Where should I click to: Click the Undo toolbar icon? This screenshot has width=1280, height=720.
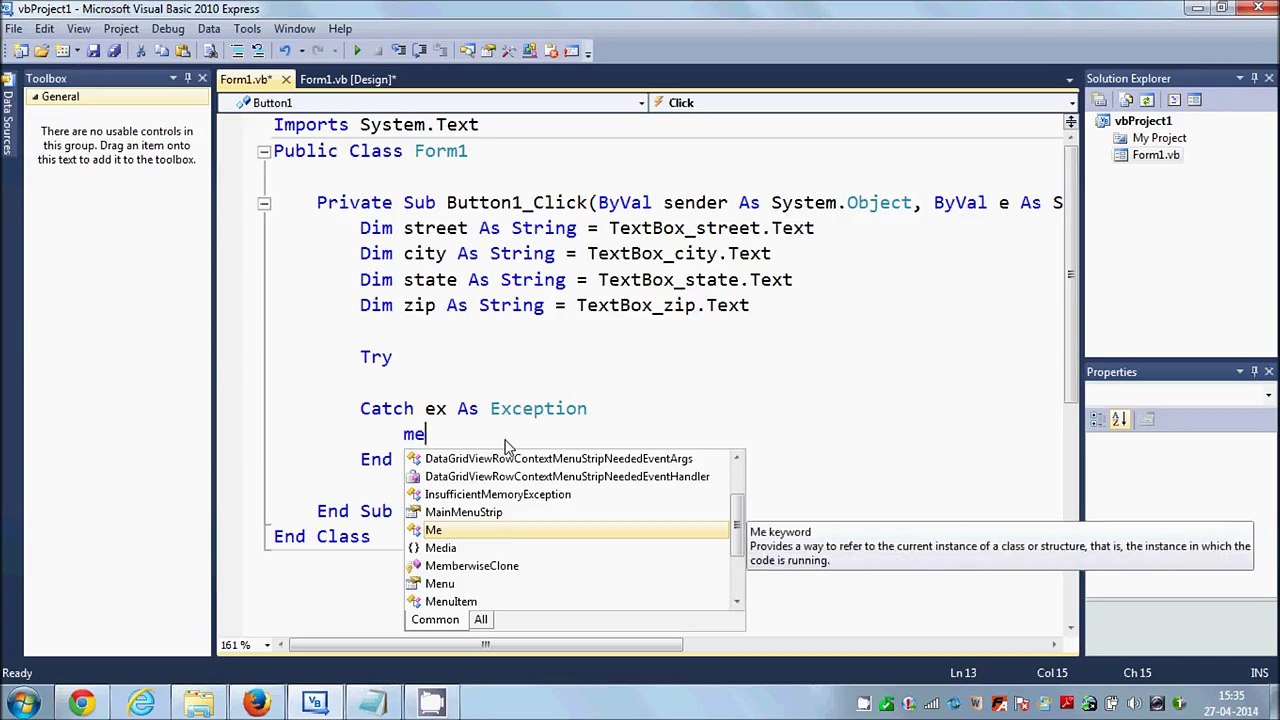pyautogui.click(x=285, y=50)
